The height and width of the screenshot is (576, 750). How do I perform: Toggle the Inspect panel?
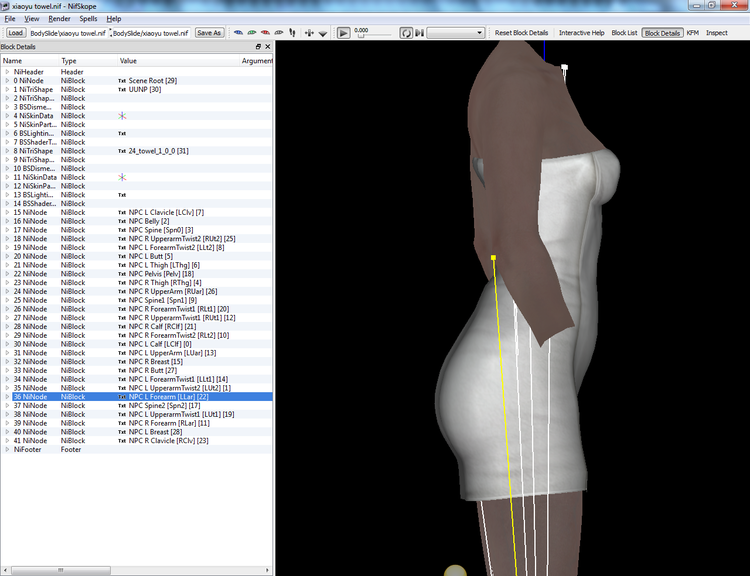[717, 33]
